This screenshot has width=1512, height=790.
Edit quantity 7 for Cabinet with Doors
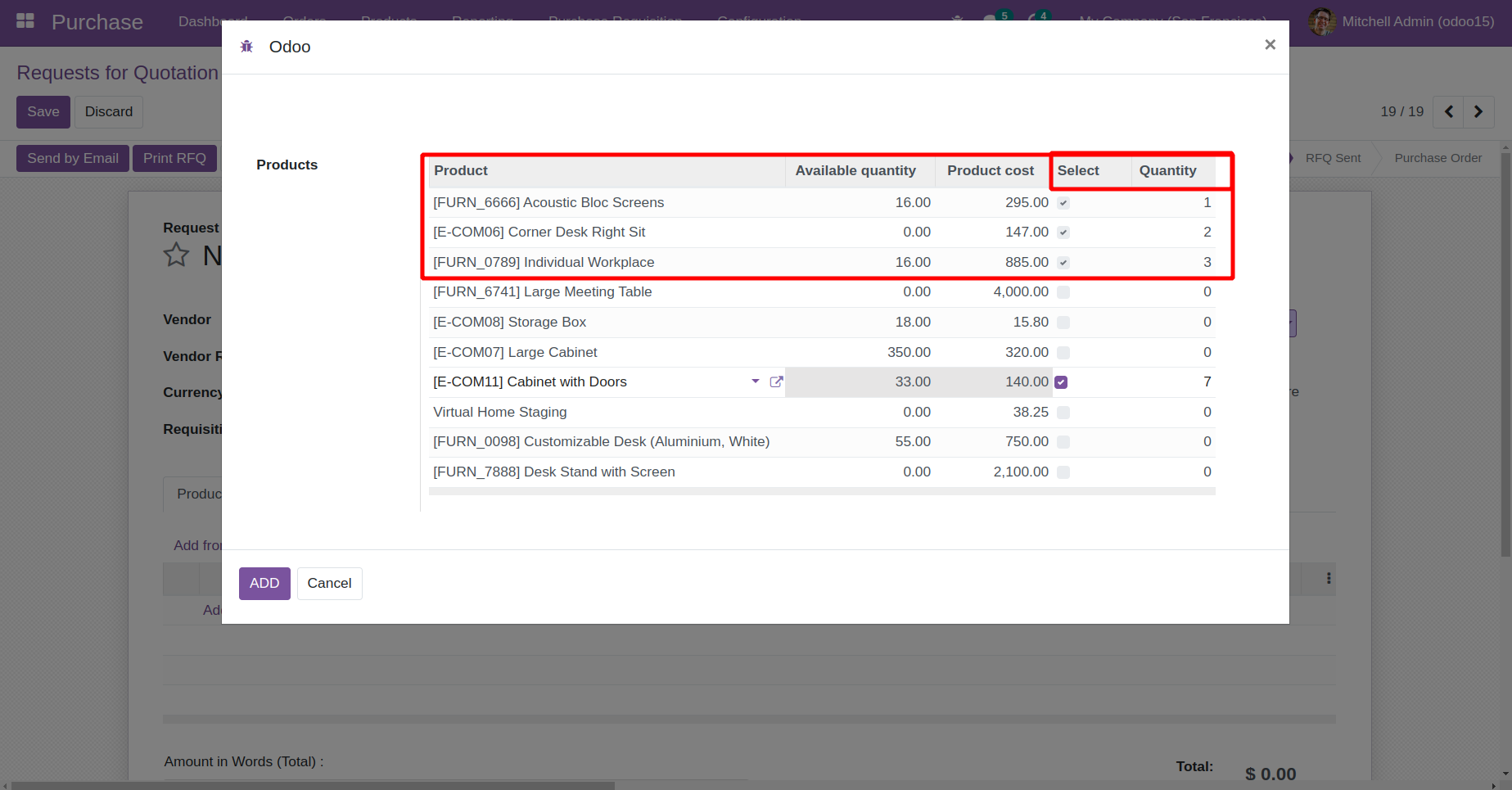click(1174, 382)
